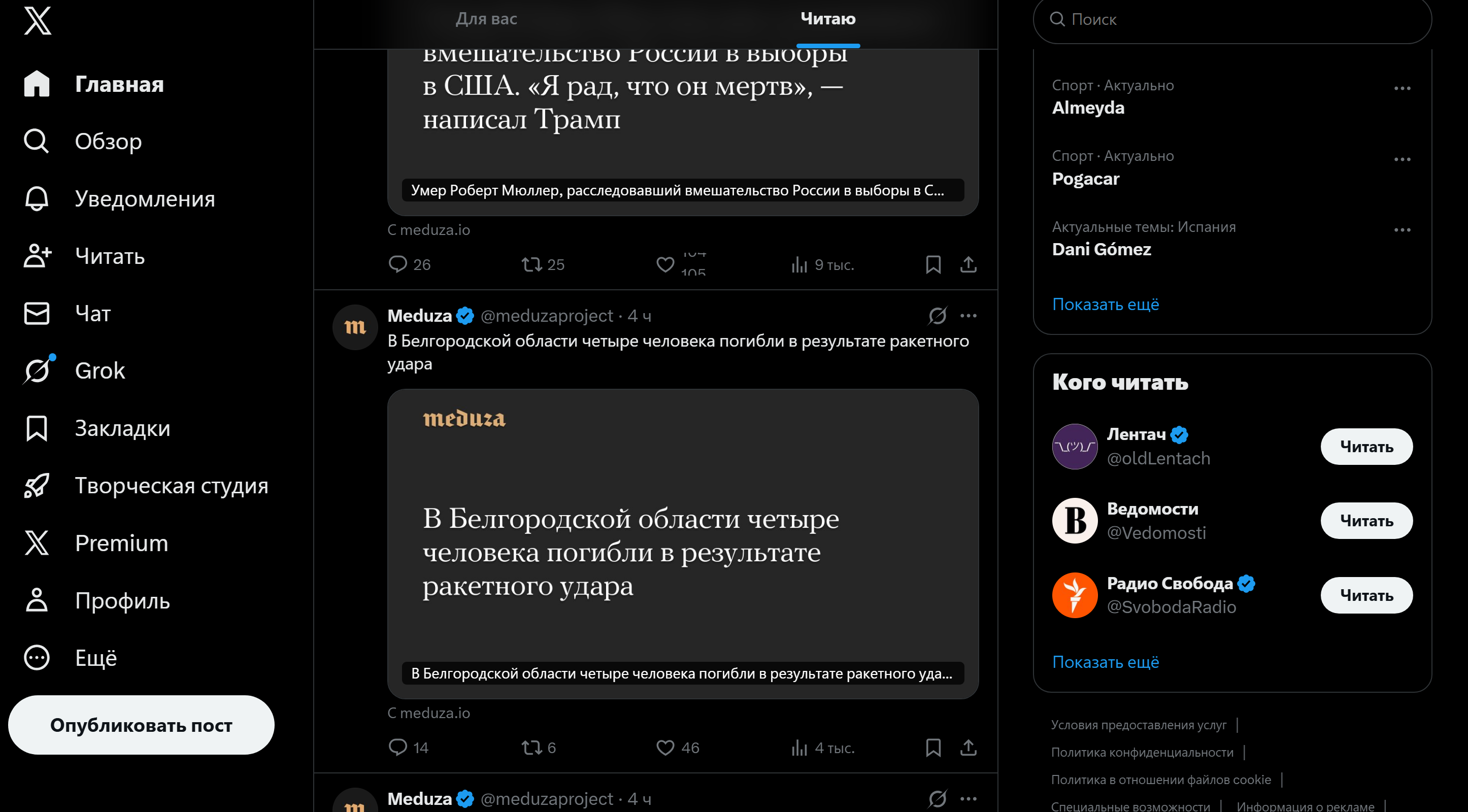View analytics on the Robert Mueller post
This screenshot has width=1468, height=812.
(x=822, y=264)
